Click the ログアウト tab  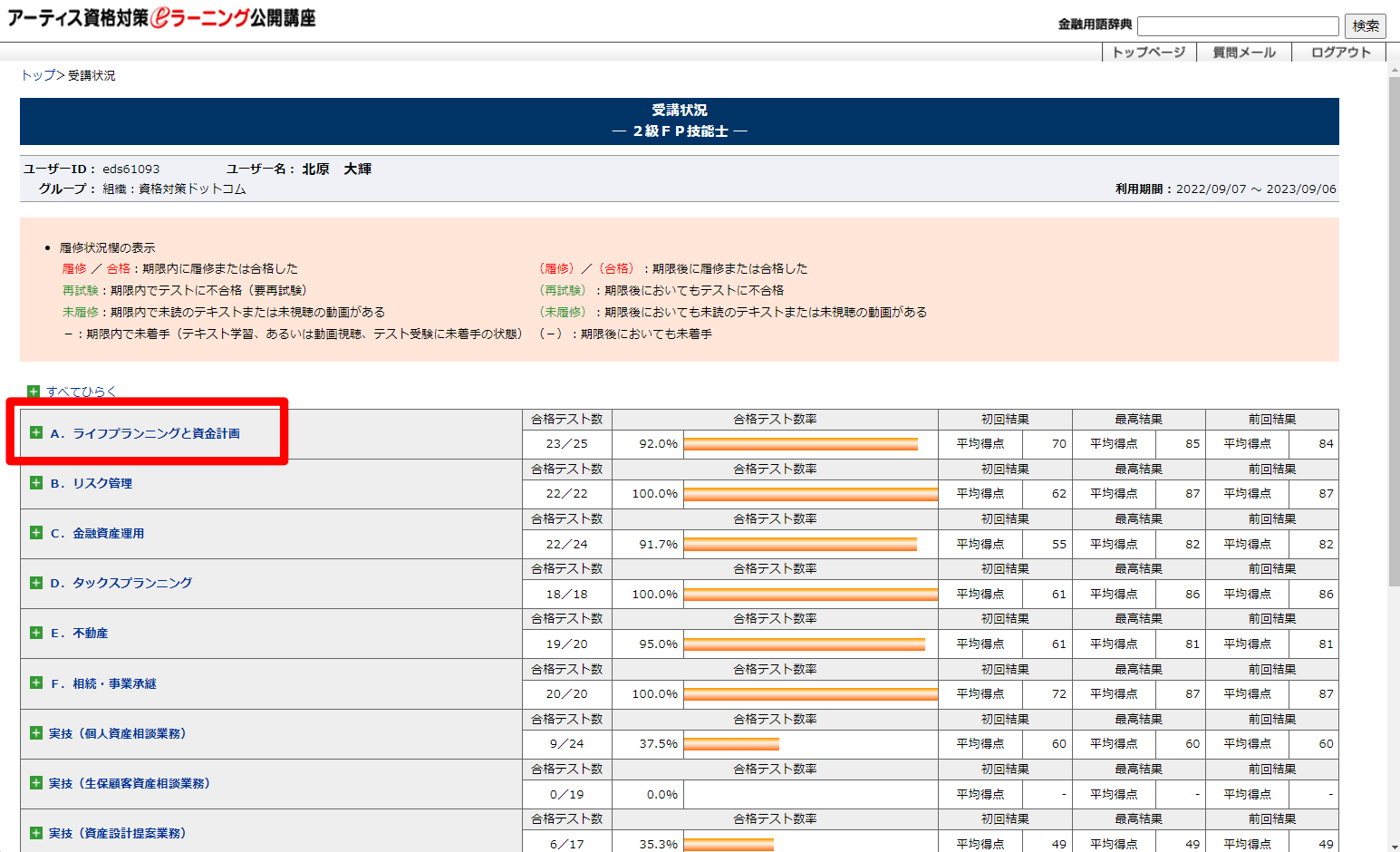(1340, 53)
